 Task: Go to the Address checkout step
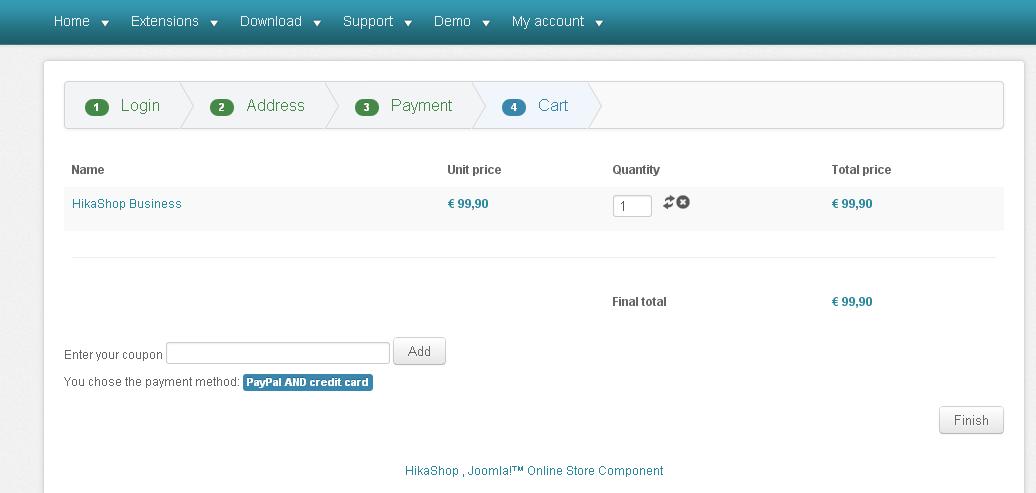click(257, 106)
